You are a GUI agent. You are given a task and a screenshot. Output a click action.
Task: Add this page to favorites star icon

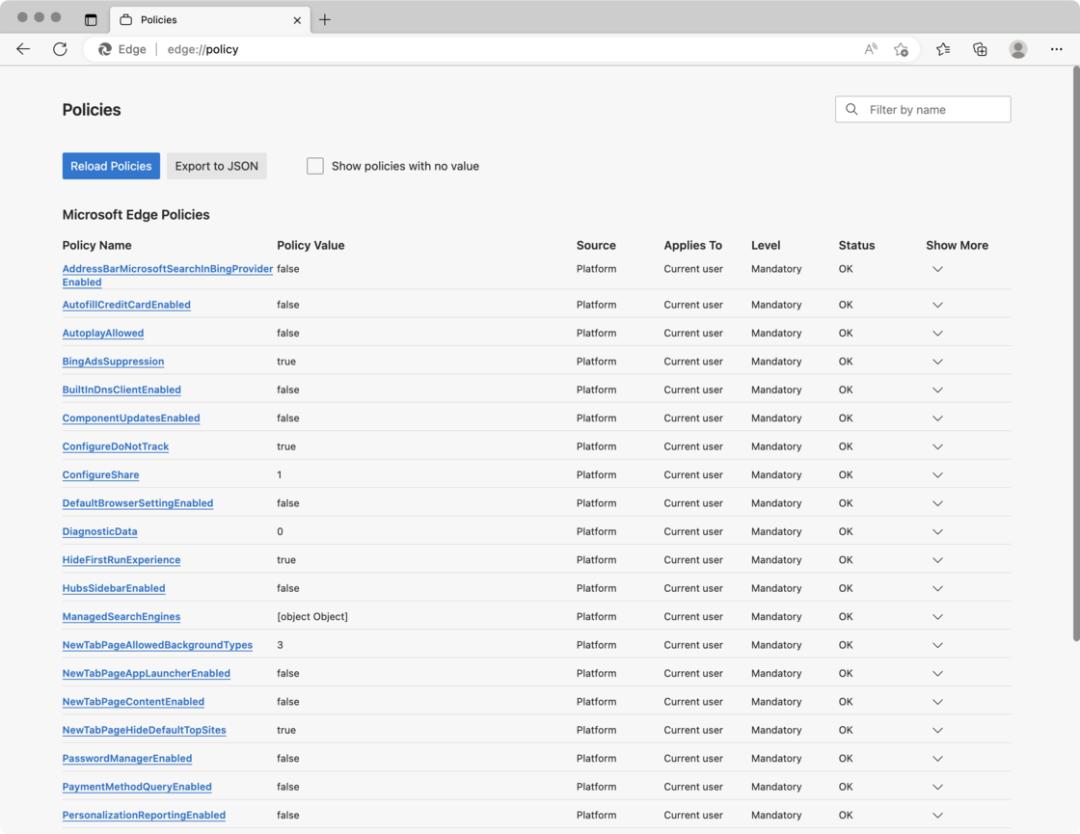point(901,49)
